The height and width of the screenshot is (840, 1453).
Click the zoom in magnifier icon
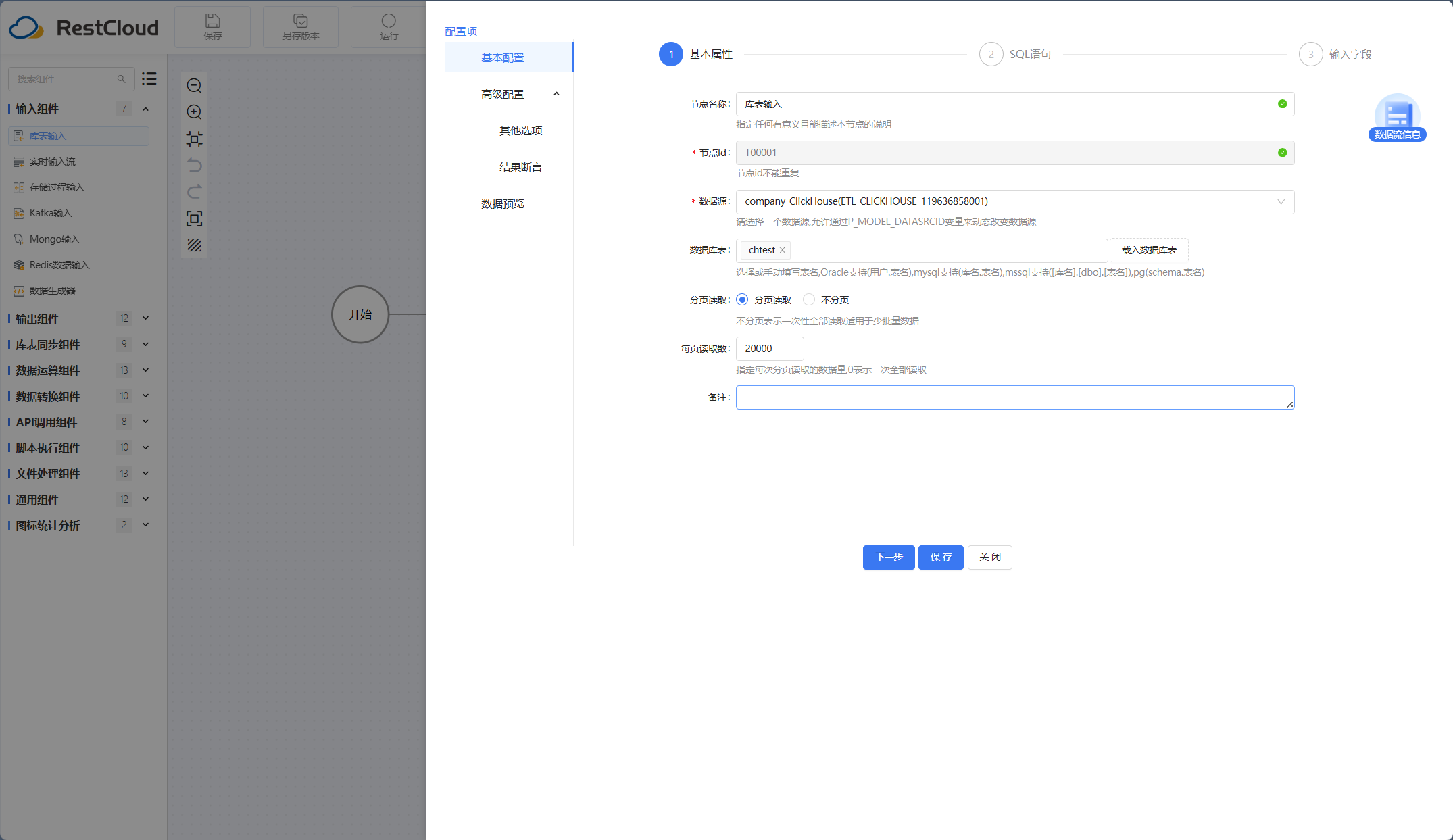[194, 112]
